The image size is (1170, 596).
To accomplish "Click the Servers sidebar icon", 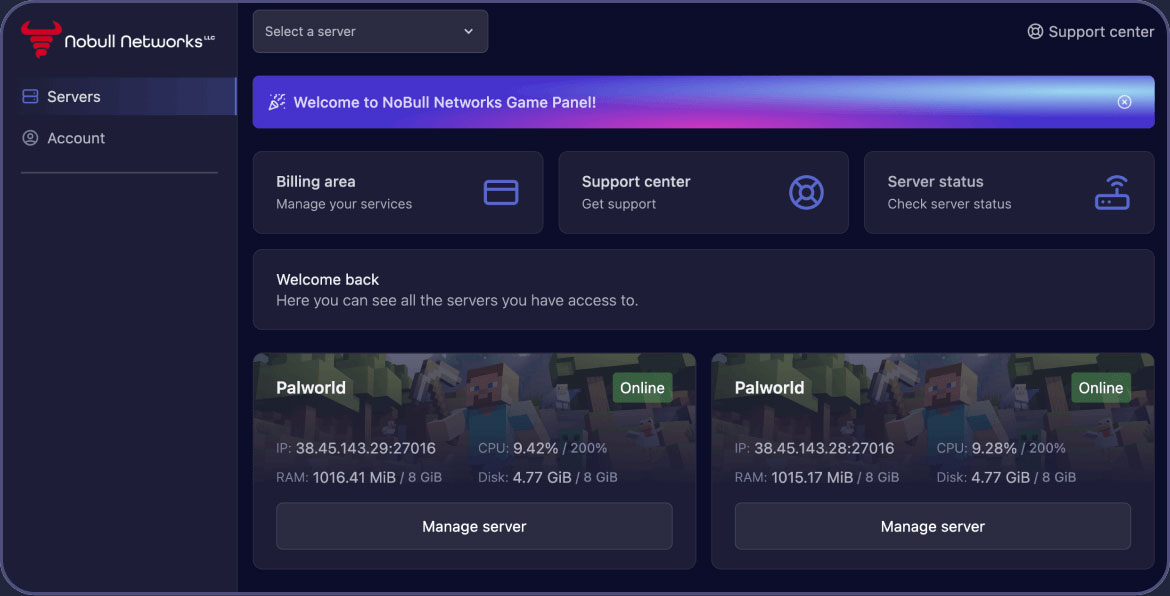I will [x=30, y=97].
